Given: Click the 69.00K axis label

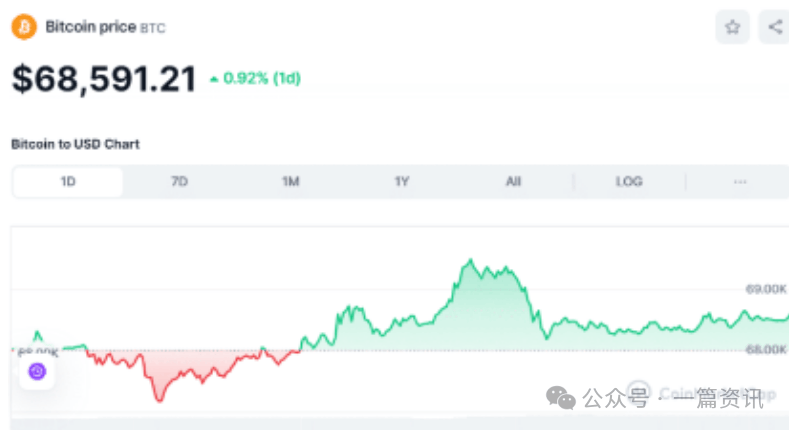Looking at the screenshot, I should pyautogui.click(x=765, y=289).
